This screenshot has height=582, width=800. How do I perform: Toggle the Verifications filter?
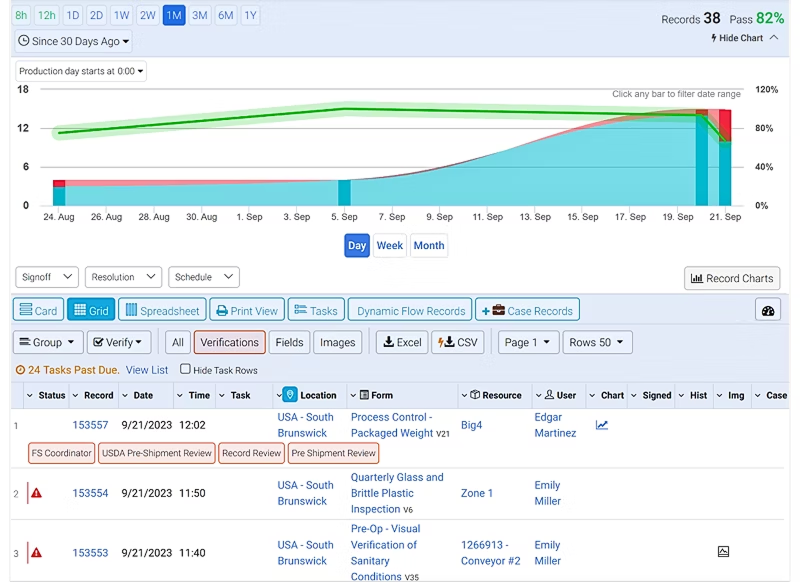[229, 342]
